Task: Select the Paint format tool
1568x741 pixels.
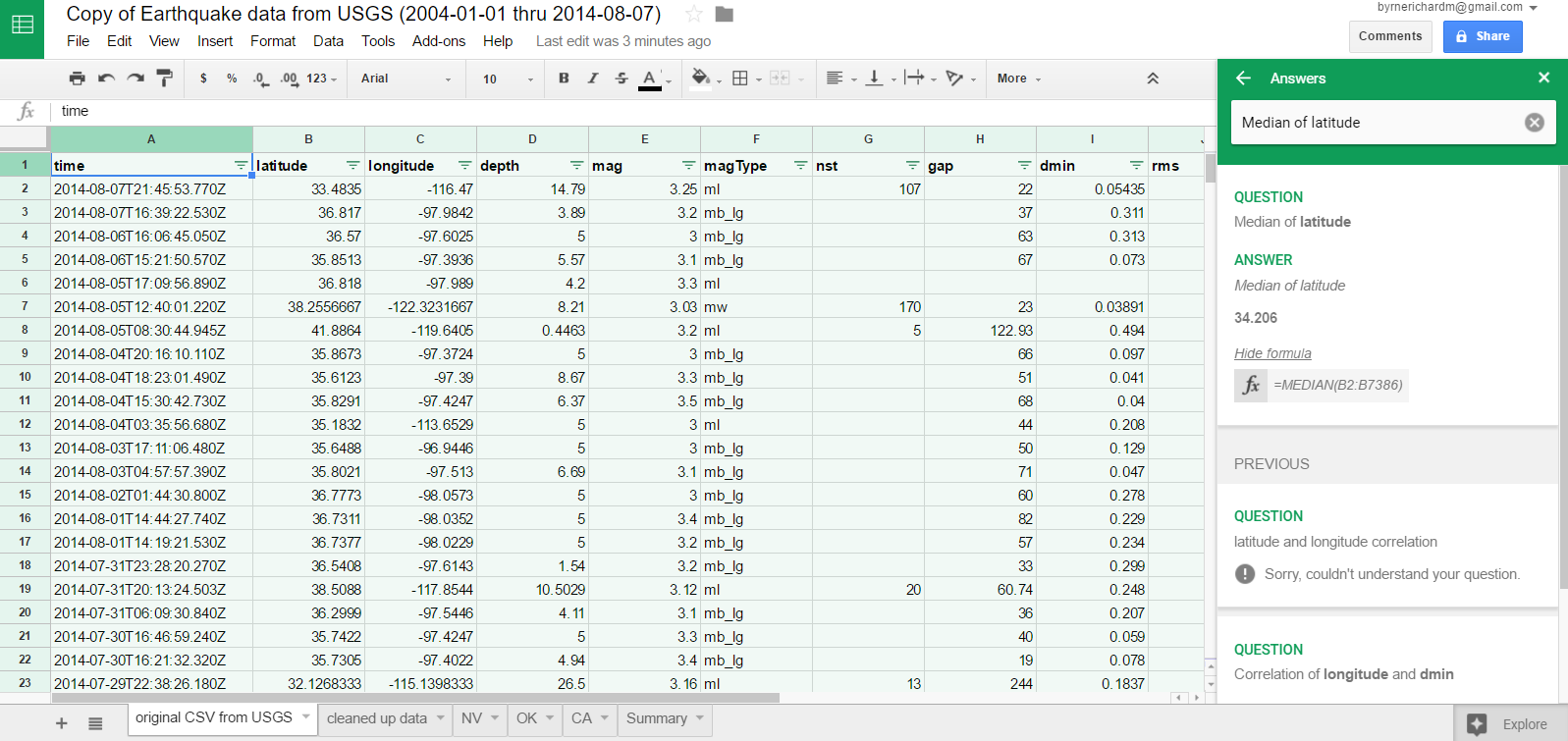Action: 165,79
